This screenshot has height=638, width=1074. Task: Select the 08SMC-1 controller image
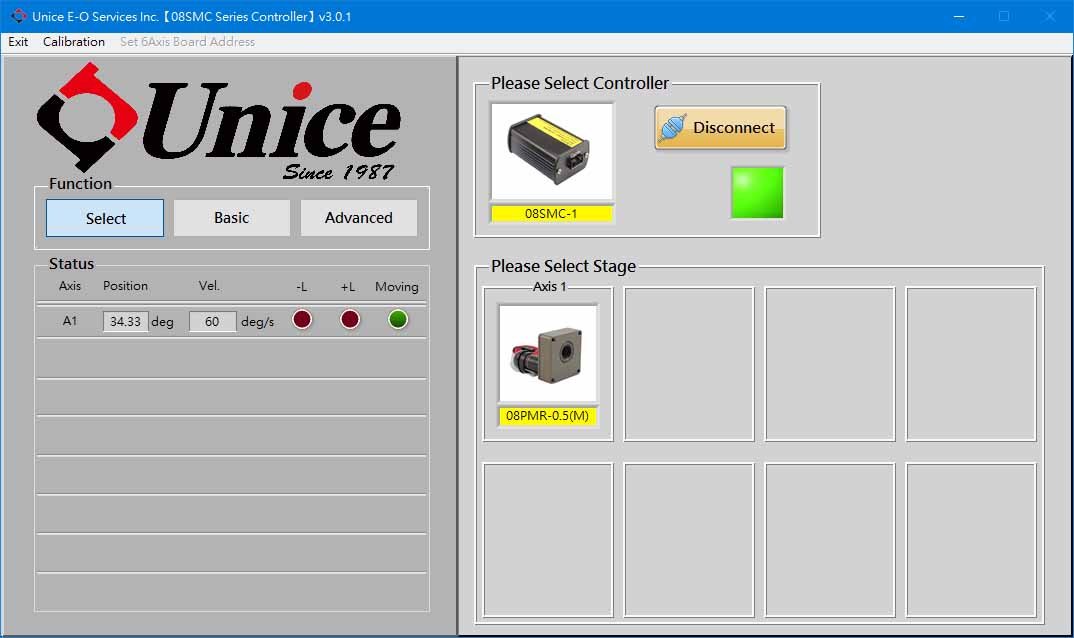coord(551,151)
